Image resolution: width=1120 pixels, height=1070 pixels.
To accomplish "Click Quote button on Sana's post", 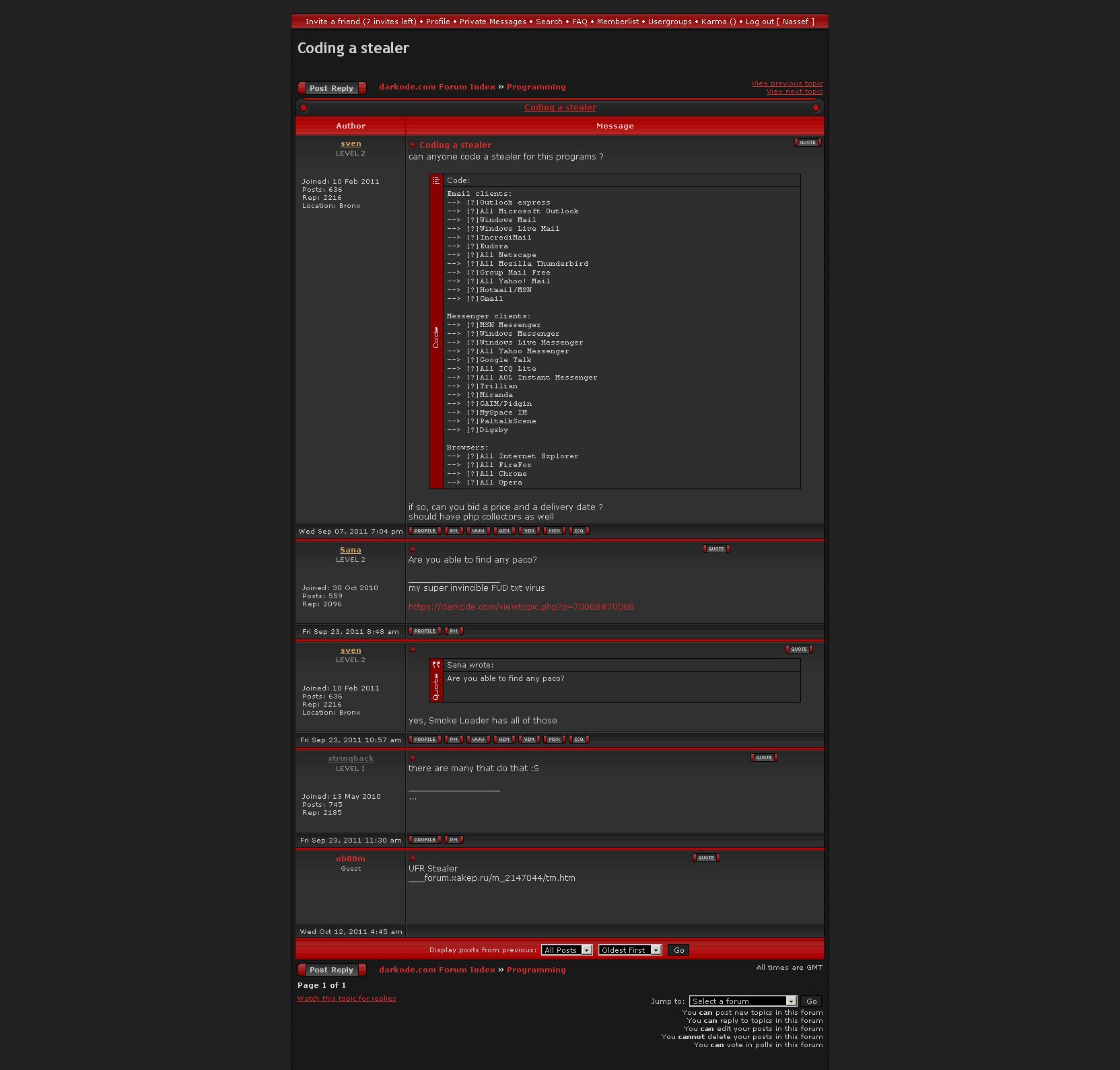I will [x=716, y=549].
